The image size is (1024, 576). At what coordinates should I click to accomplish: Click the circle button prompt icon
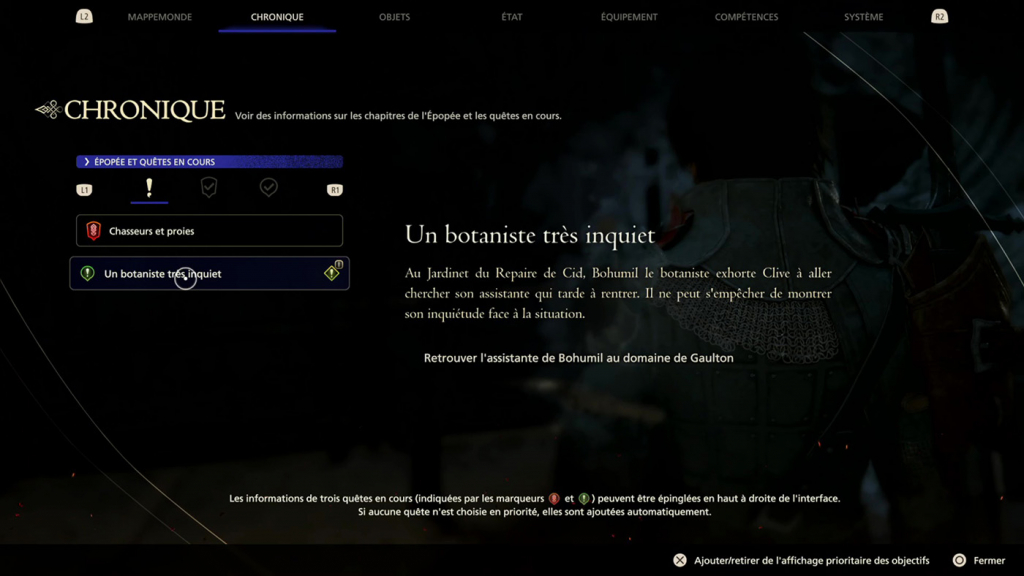point(959,560)
